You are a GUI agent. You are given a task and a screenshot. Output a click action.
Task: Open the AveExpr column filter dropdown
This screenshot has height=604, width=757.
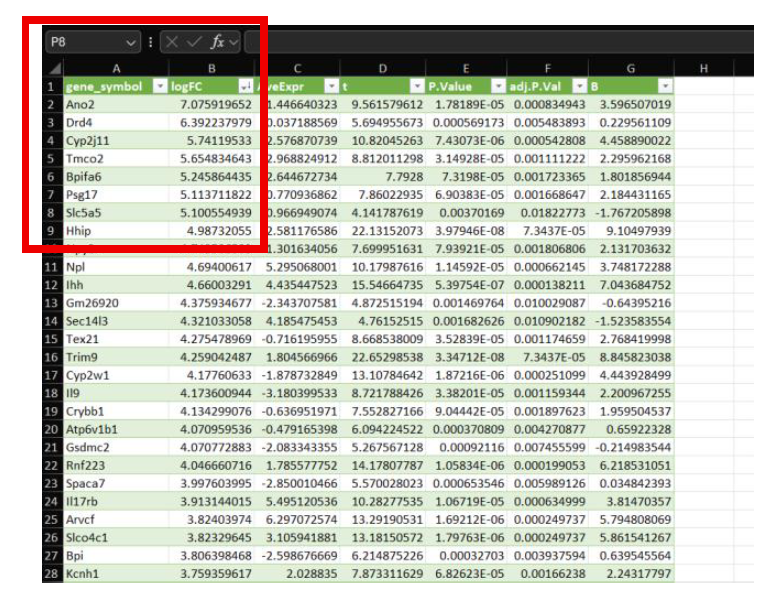[331, 86]
